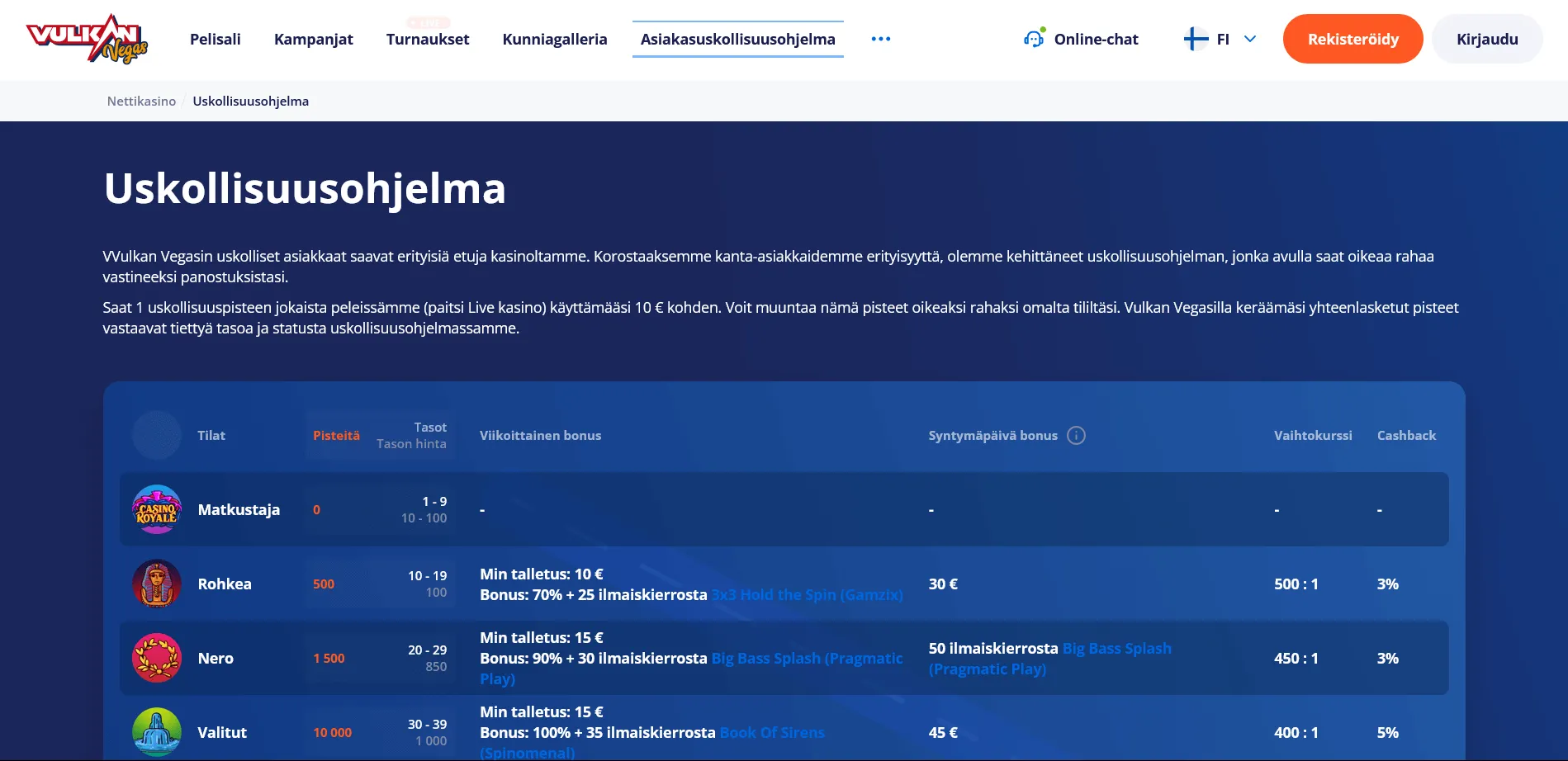Click the Rekisteröidy button
The image size is (1568, 761).
click(1353, 39)
